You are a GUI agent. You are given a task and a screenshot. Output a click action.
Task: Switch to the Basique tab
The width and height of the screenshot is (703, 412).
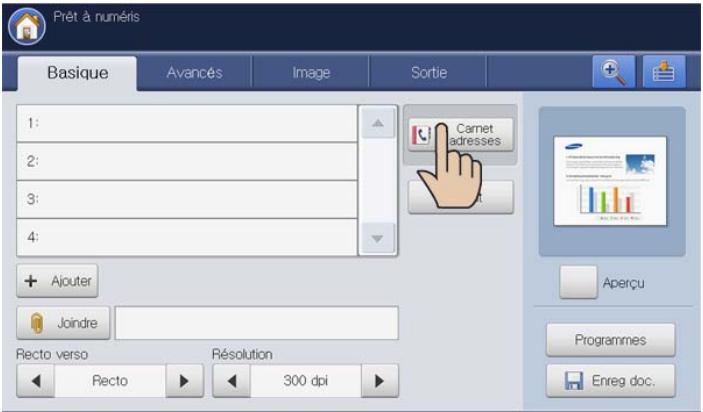pyautogui.click(x=77, y=73)
